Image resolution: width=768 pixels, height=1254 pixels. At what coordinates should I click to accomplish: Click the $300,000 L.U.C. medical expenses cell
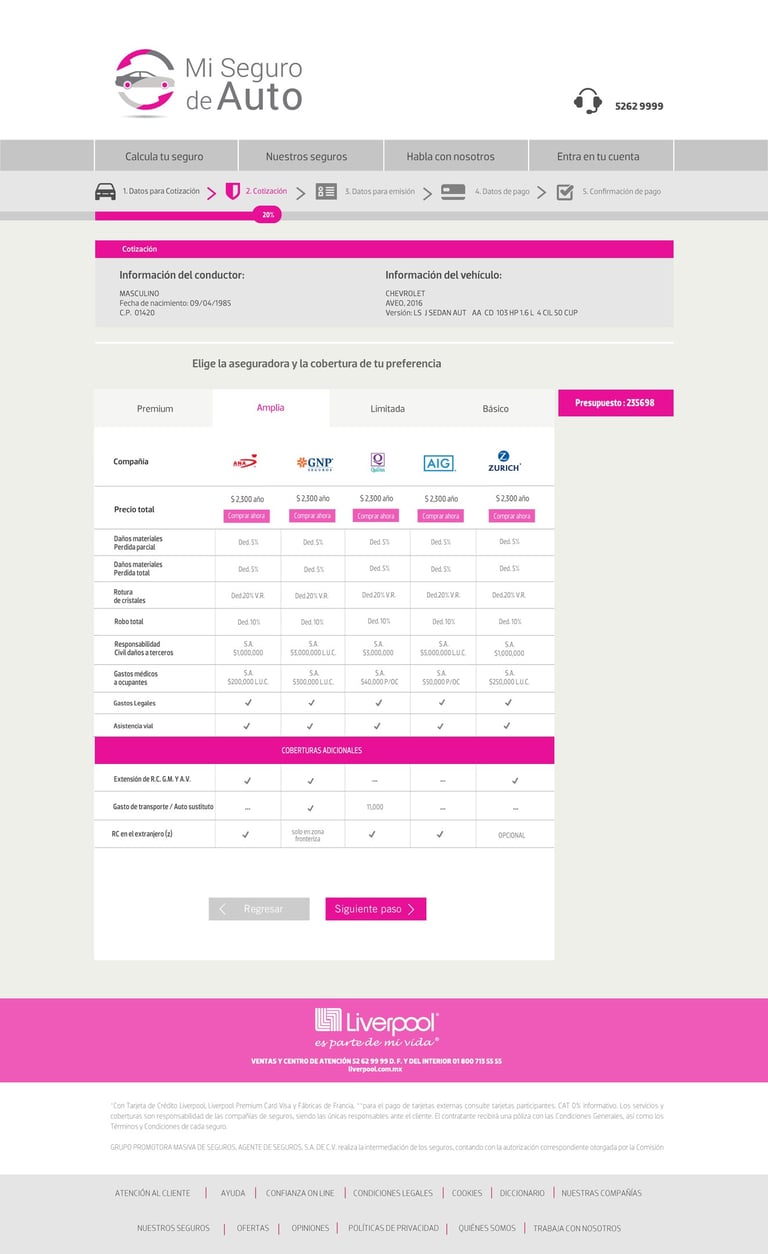point(314,678)
